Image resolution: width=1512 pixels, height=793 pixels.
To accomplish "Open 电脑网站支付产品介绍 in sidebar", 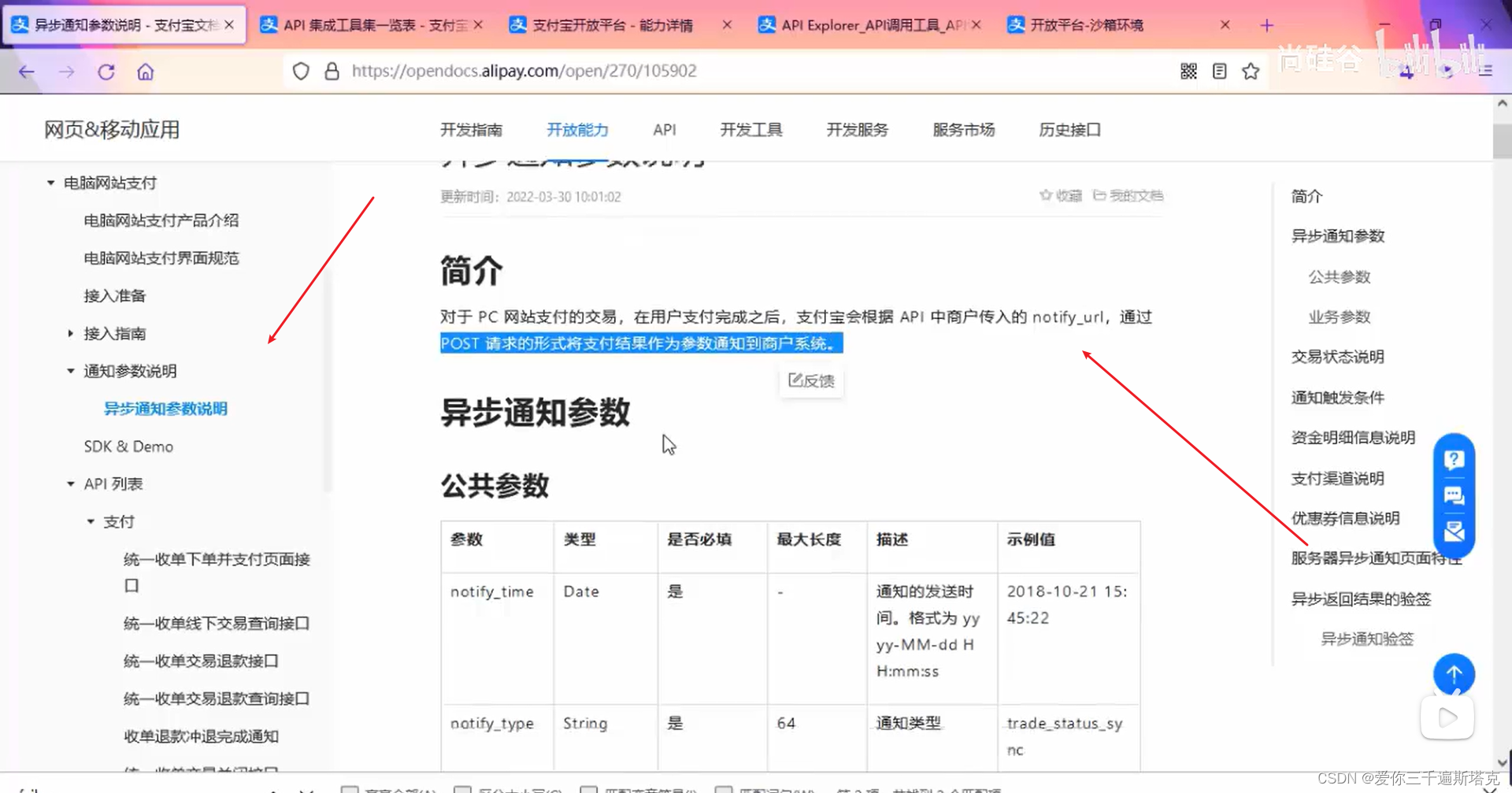I will (161, 220).
